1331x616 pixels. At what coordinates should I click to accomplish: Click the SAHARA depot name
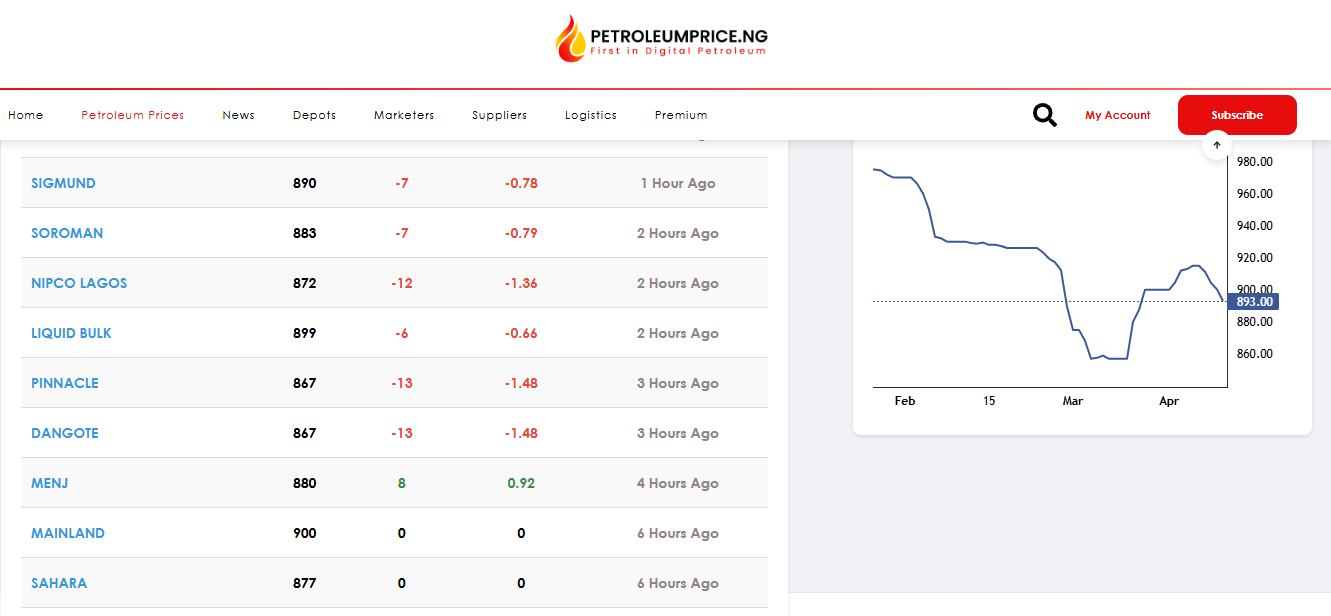(x=59, y=583)
